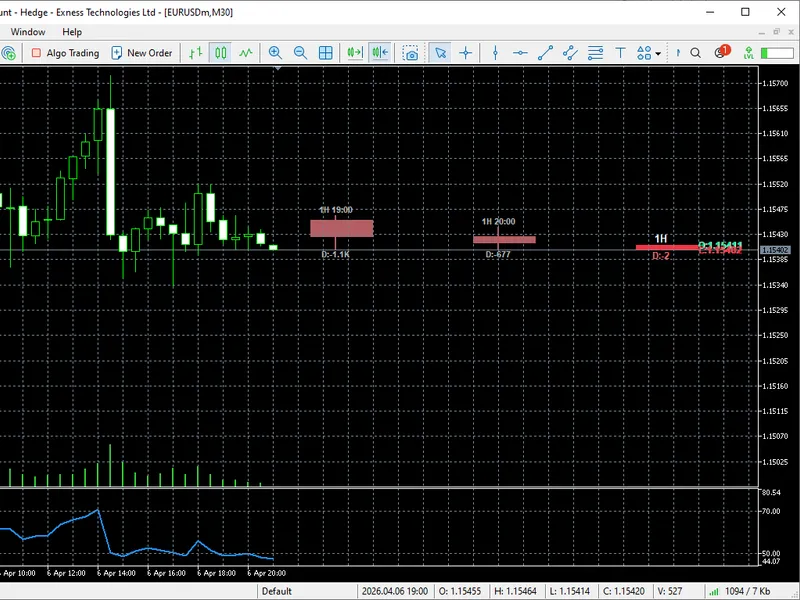Take a chart screenshot with camera icon

click(x=410, y=53)
